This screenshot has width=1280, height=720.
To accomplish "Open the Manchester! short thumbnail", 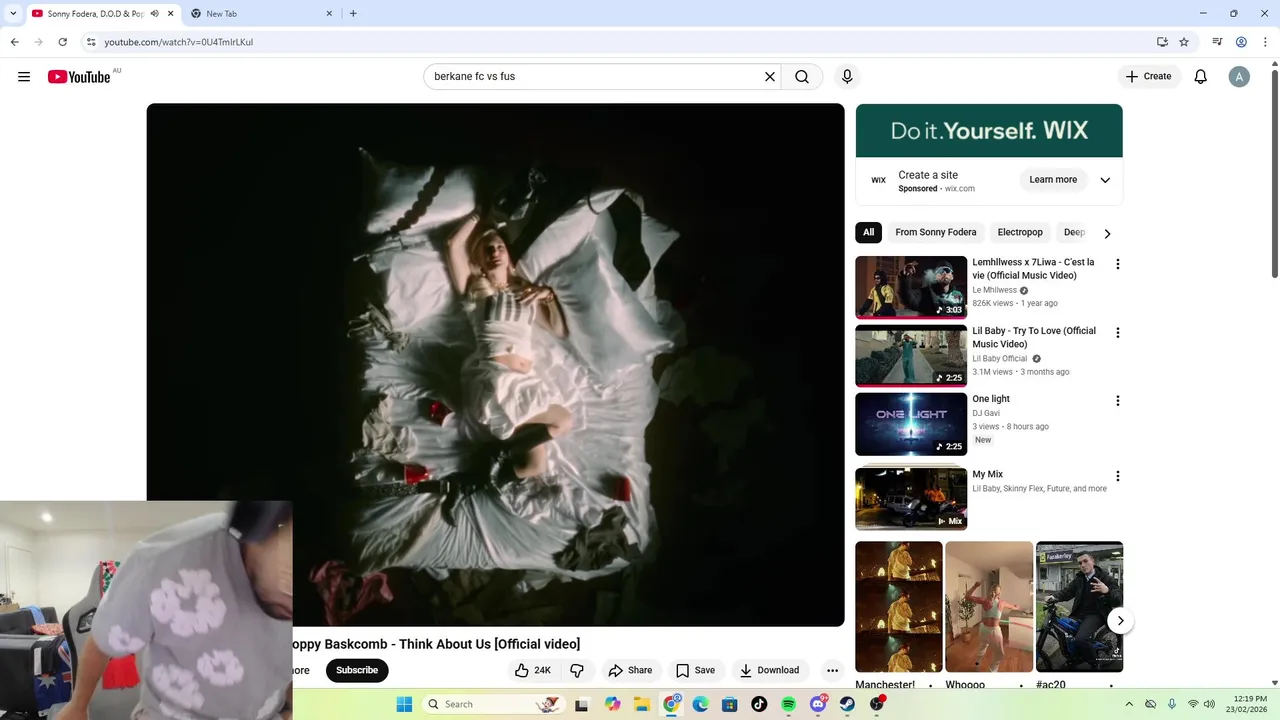I will tap(899, 607).
